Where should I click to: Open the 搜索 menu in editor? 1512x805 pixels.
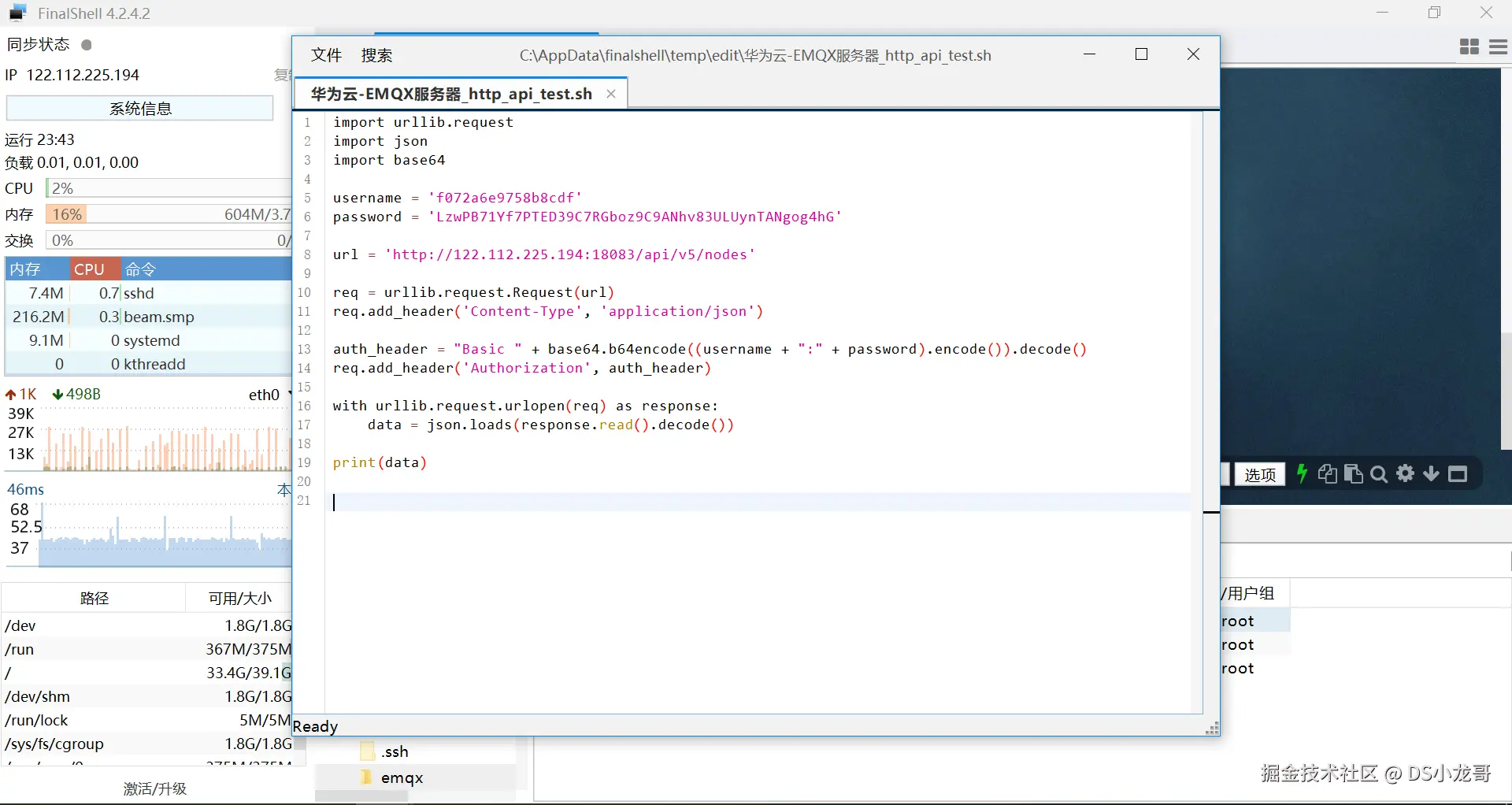click(376, 55)
